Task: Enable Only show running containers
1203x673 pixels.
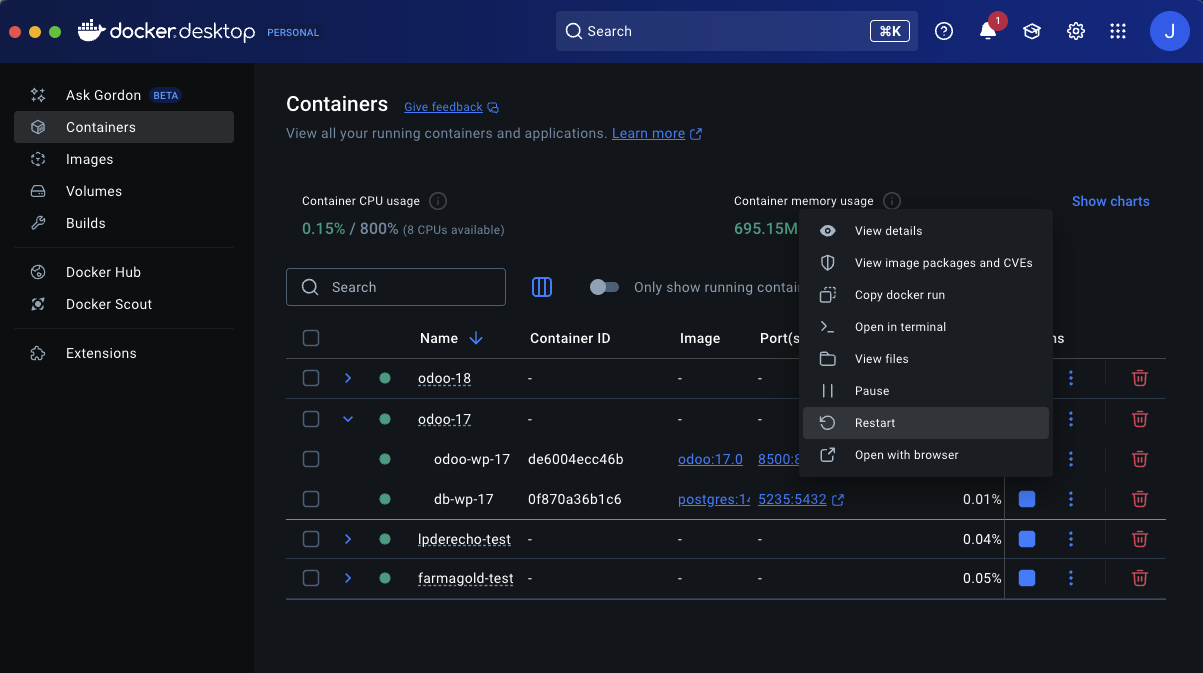Action: pos(605,287)
